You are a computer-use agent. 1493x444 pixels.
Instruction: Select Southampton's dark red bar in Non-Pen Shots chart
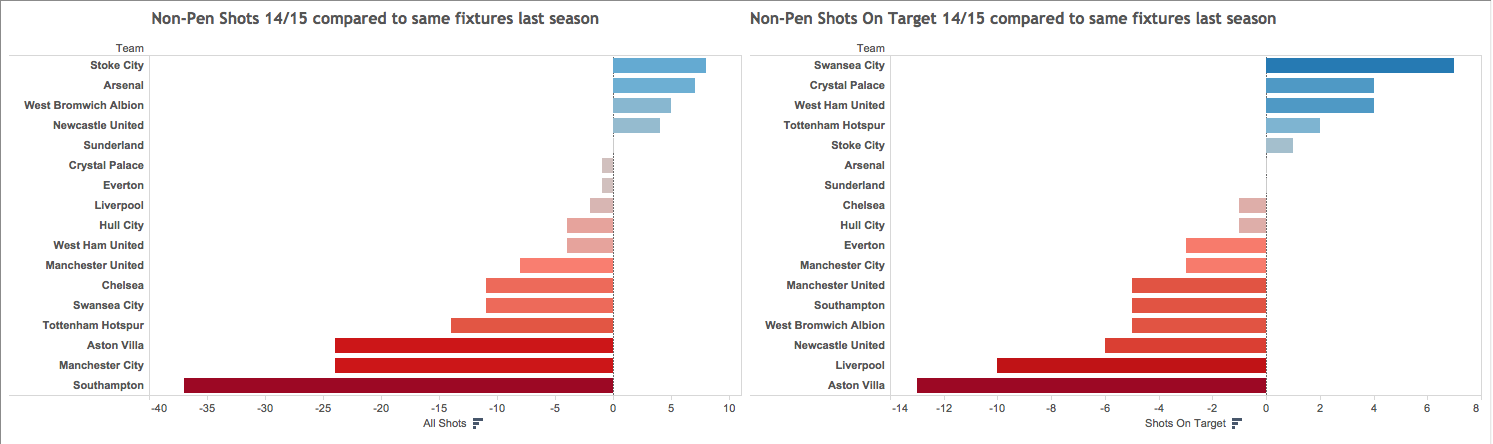point(398,385)
